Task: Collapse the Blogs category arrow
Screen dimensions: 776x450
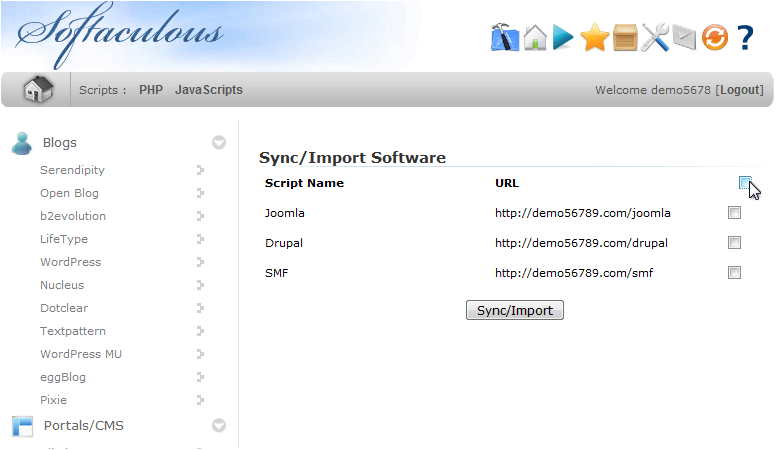Action: (x=219, y=143)
